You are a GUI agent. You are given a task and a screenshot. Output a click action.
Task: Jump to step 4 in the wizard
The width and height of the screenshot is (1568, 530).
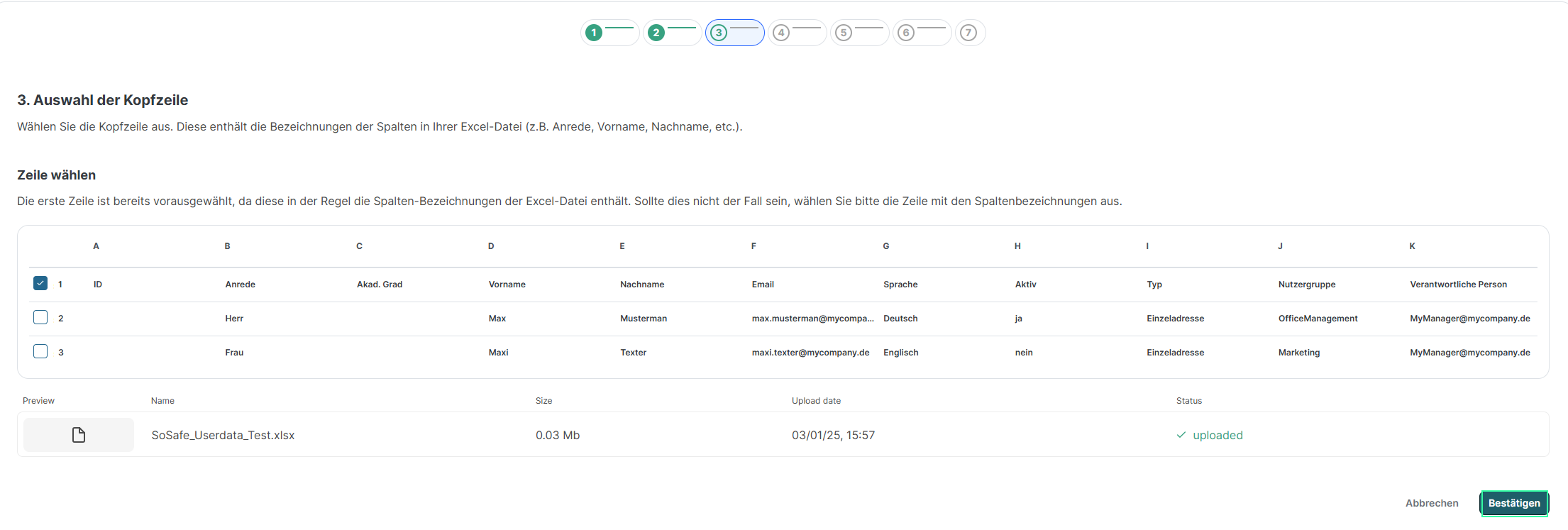point(781,33)
